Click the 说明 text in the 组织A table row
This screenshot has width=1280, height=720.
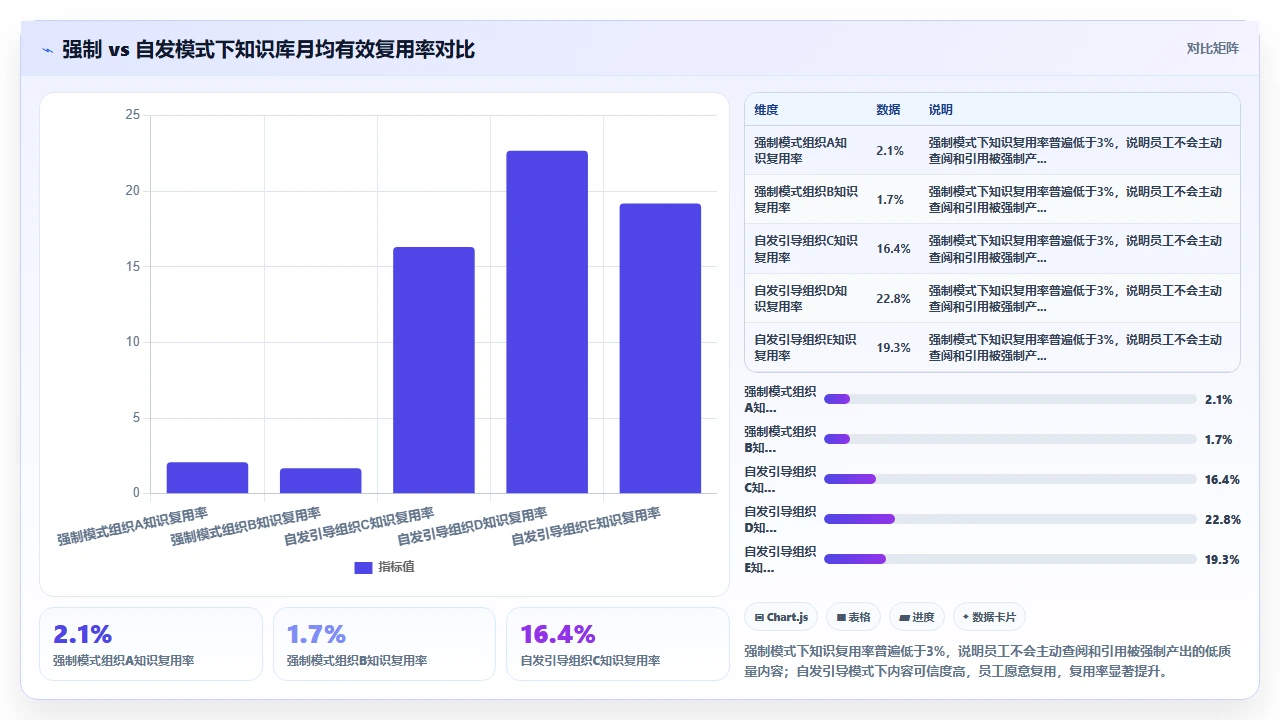tap(1075, 151)
